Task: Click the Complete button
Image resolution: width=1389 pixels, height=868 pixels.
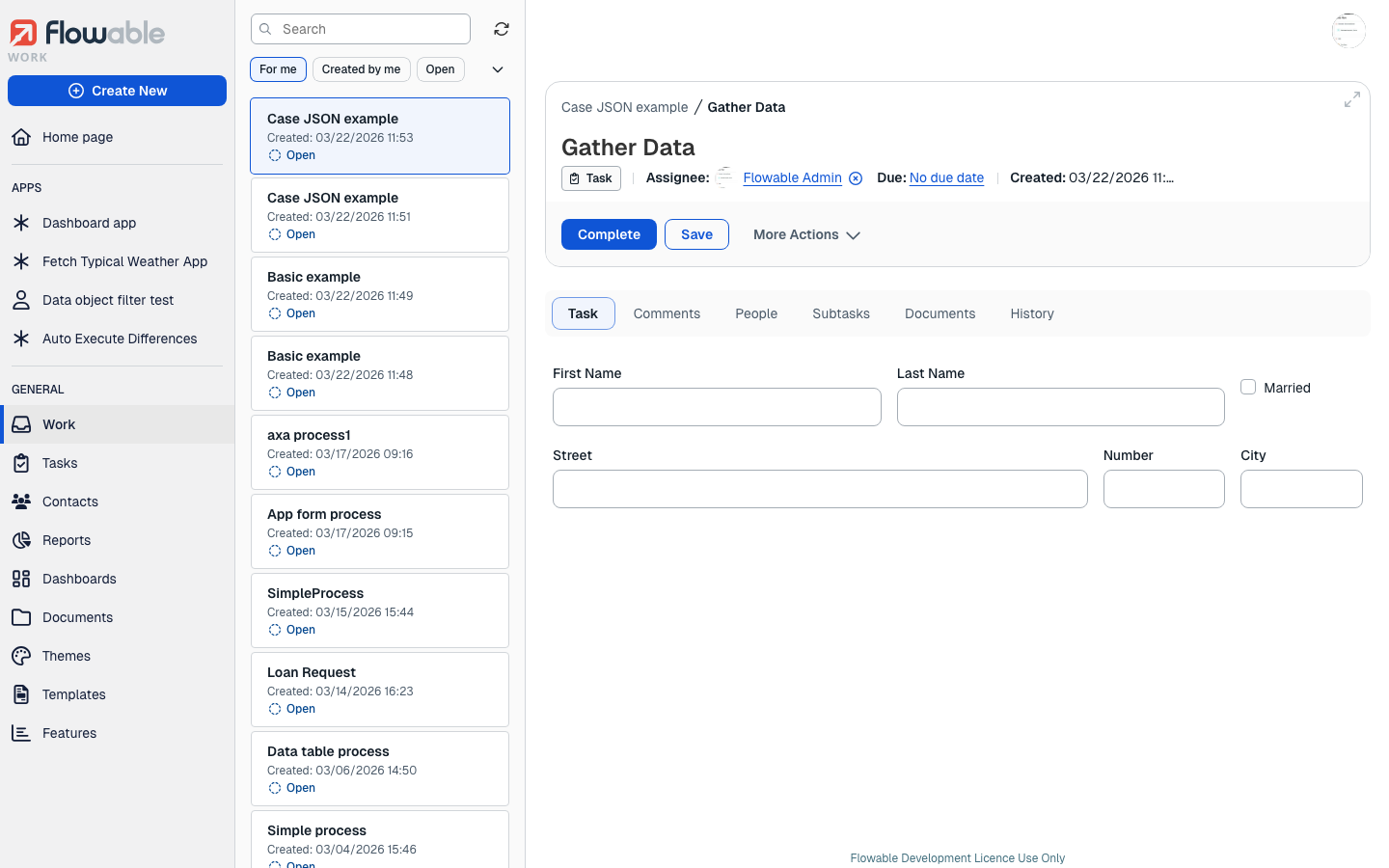Action: coord(609,234)
